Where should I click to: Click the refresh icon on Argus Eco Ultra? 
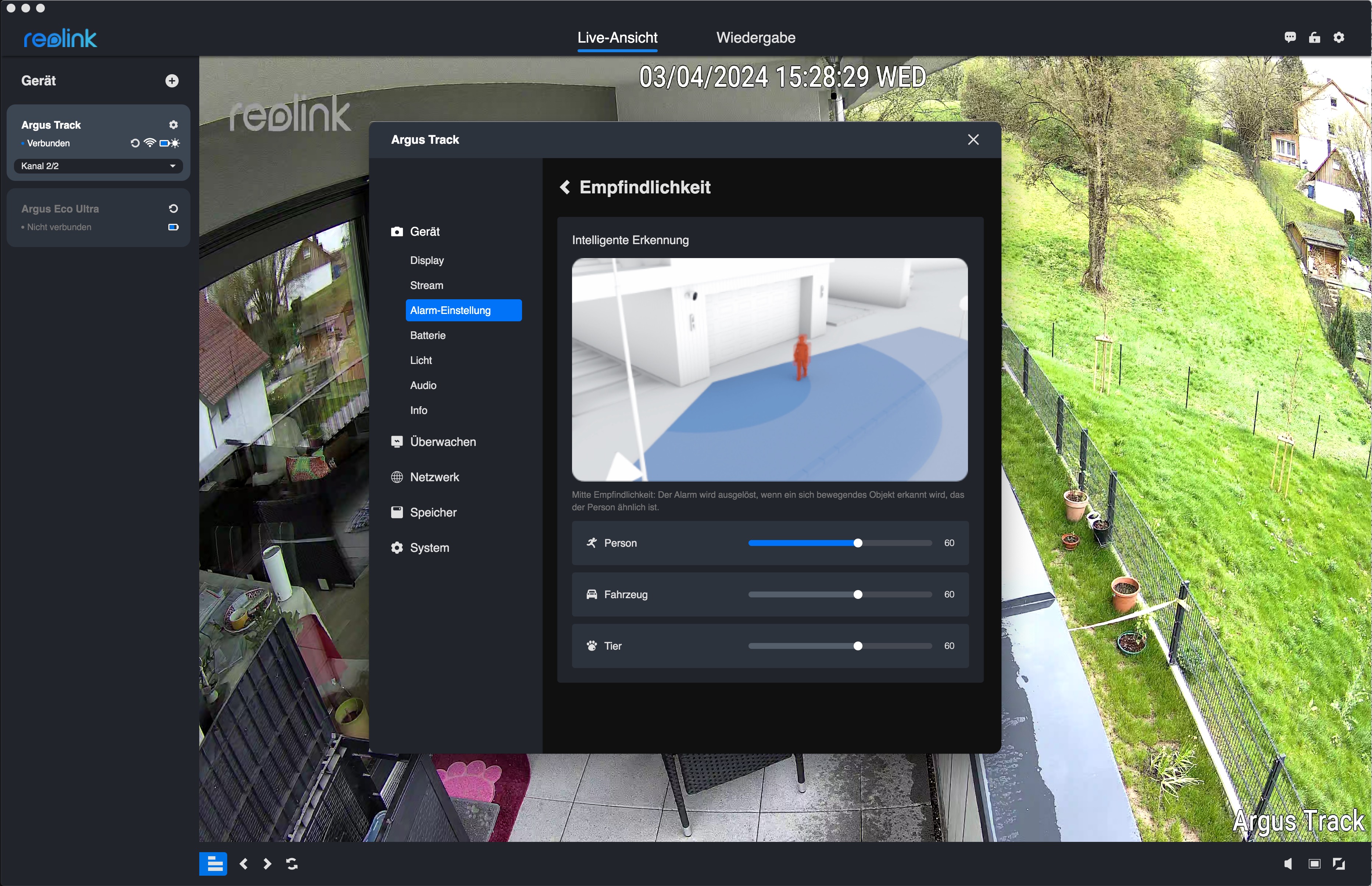pos(173,209)
